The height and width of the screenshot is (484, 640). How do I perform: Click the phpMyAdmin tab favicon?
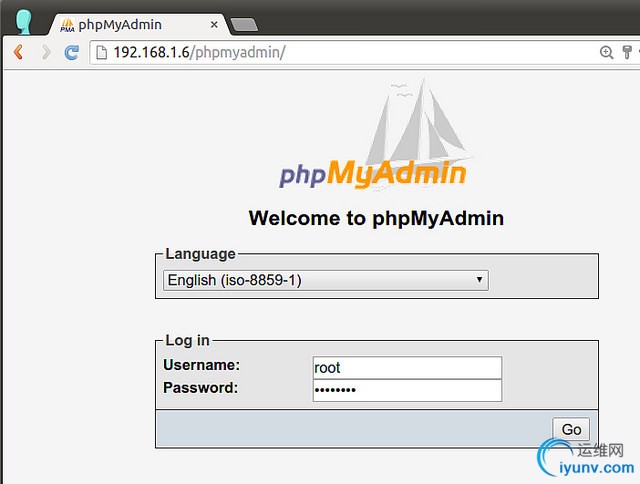[67, 25]
